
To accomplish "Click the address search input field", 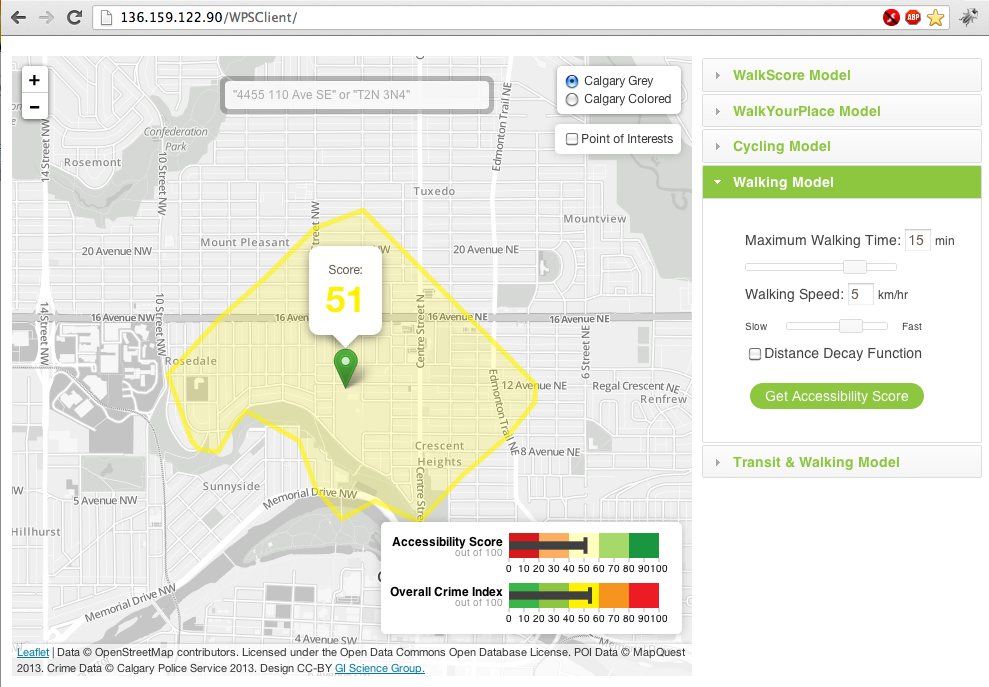I will 357,95.
